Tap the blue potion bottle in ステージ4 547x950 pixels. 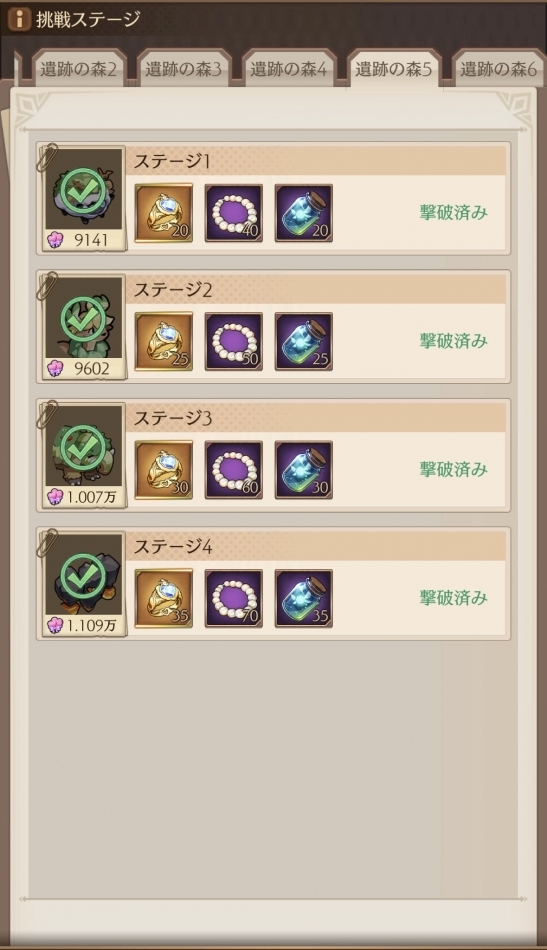point(303,599)
